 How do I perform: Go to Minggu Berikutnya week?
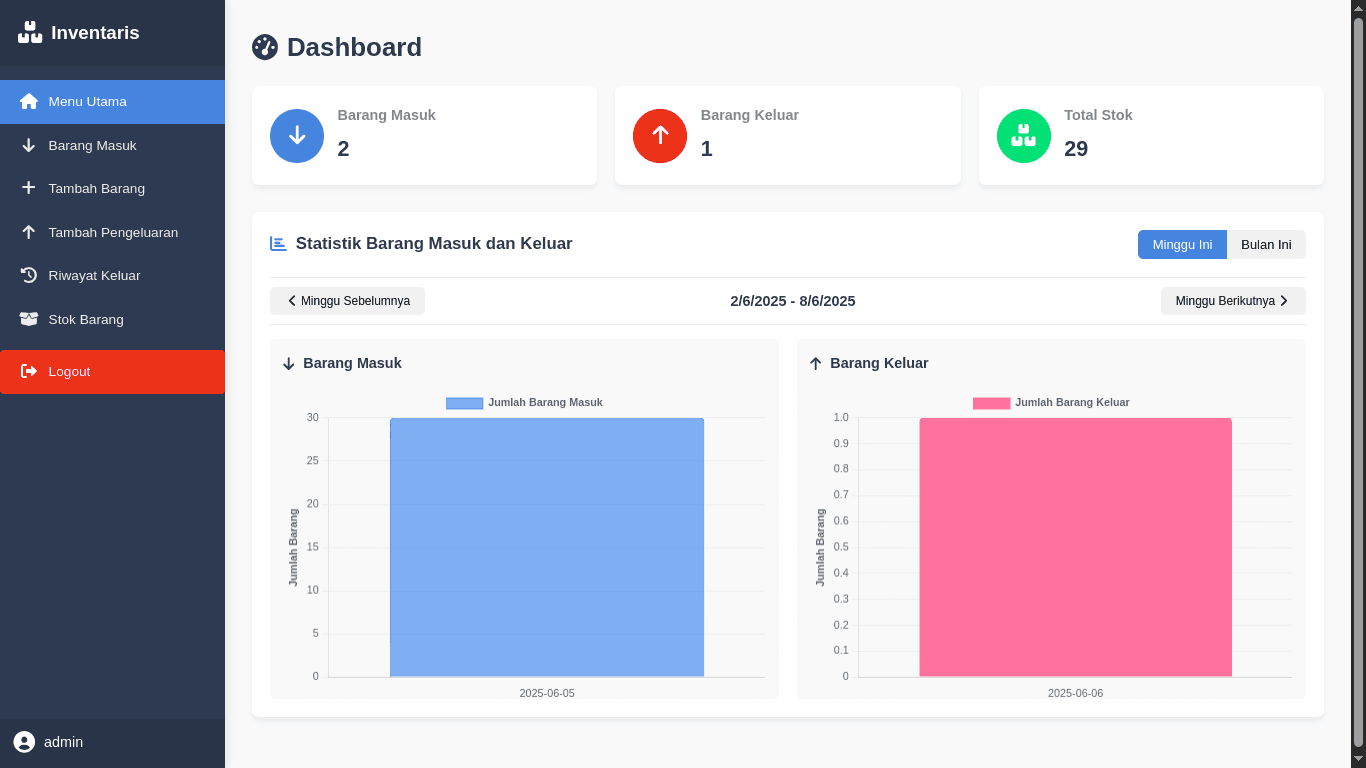click(x=1232, y=301)
